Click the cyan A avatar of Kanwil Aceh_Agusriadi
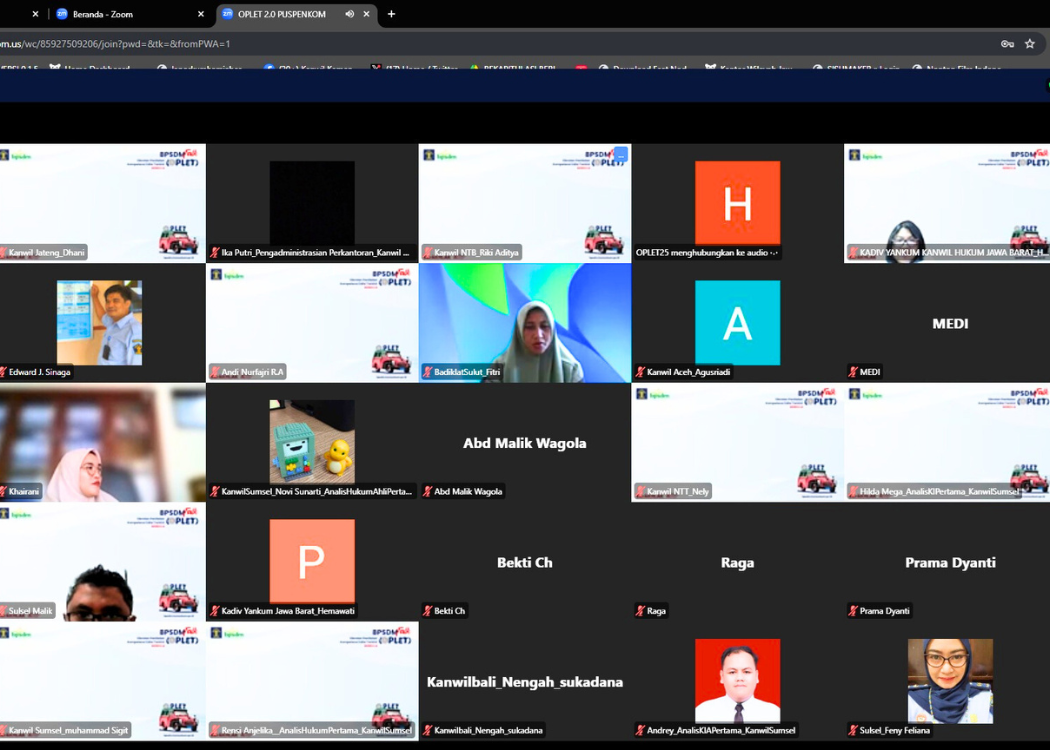Screen dimensions: 1050x750 (x=737, y=322)
